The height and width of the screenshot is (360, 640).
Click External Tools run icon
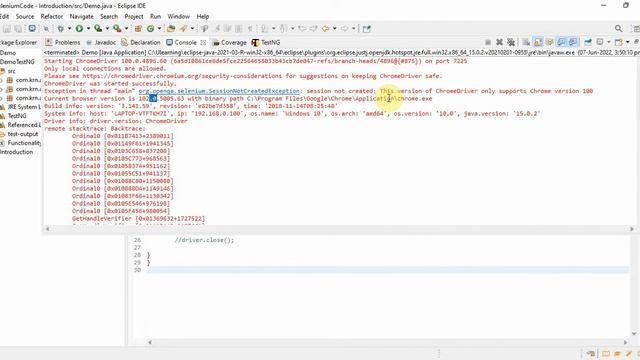click(x=117, y=29)
